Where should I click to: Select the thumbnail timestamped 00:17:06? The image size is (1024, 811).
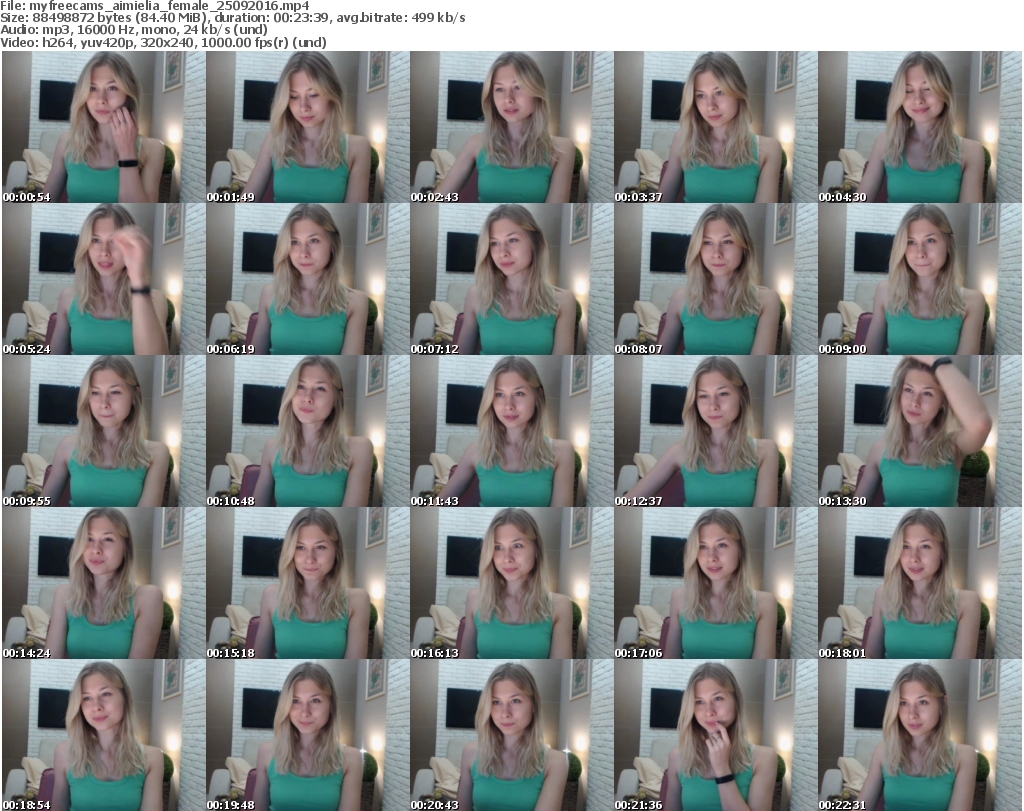click(716, 583)
